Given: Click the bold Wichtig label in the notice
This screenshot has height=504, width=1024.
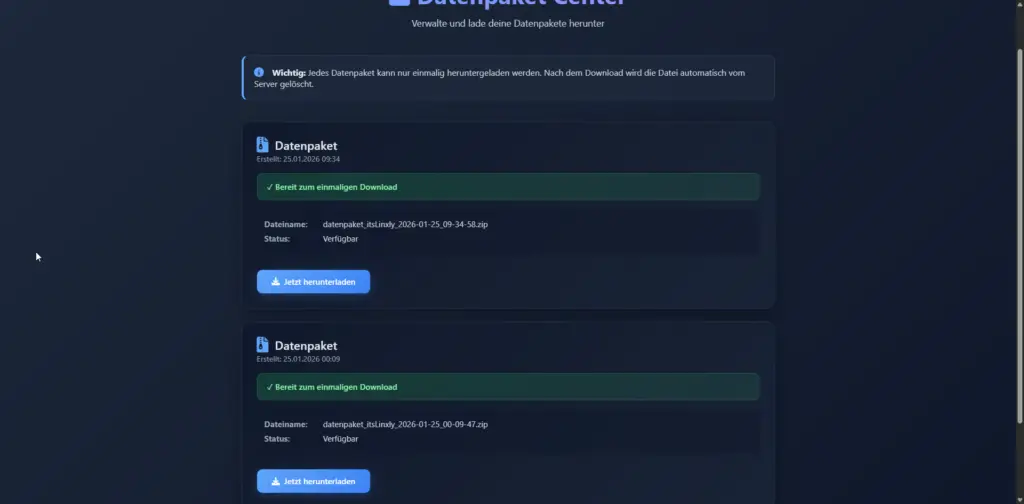Looking at the screenshot, I should (x=289, y=73).
